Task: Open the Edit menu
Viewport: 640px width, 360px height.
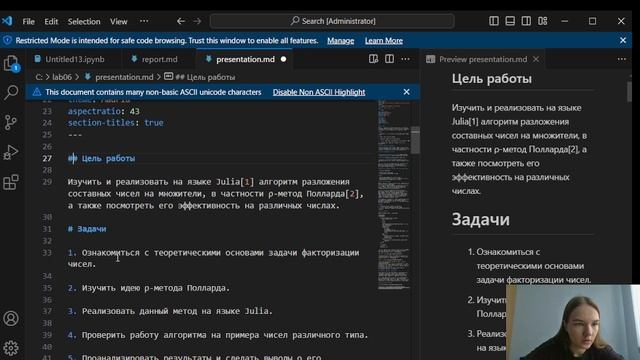Action: click(x=51, y=22)
